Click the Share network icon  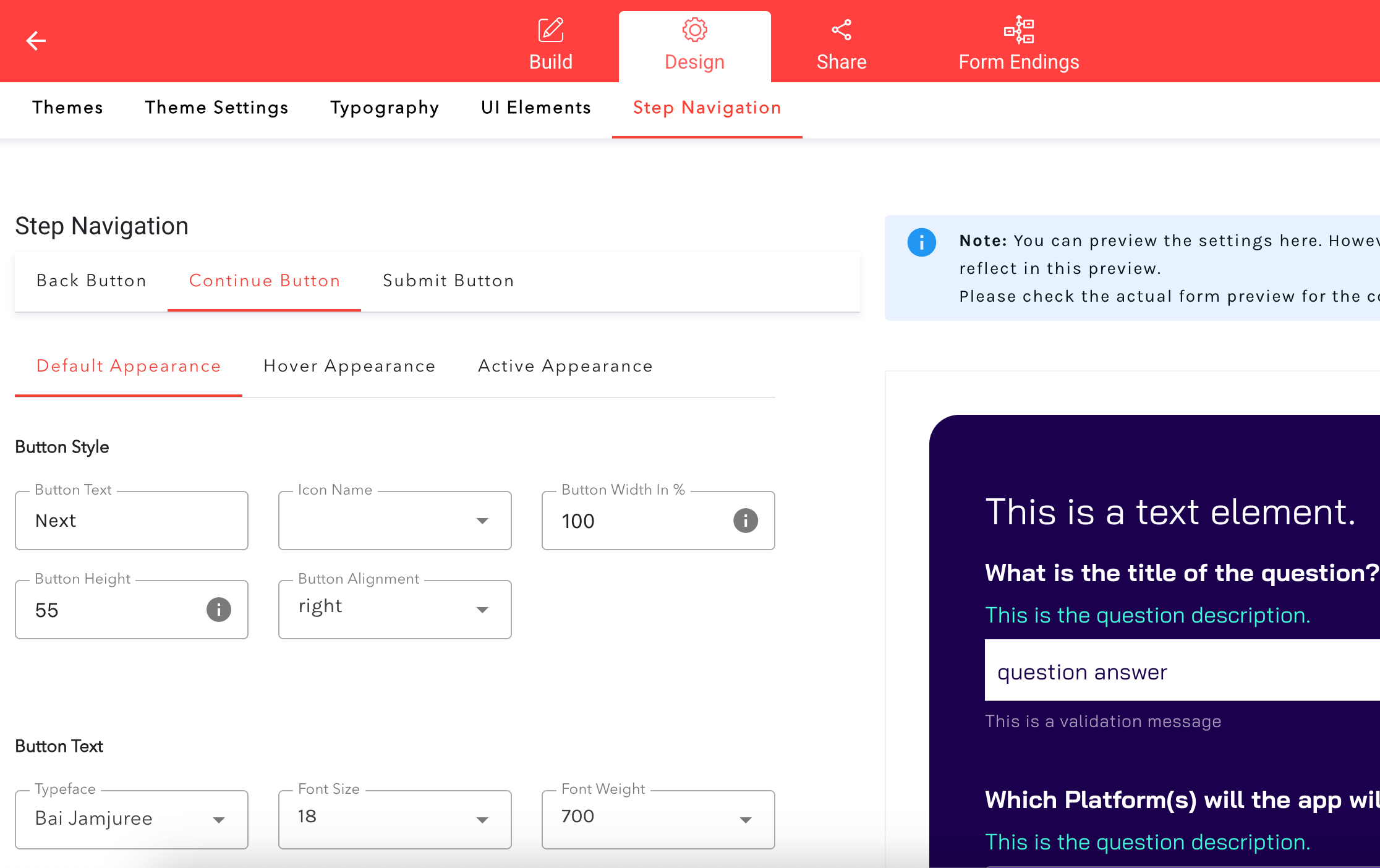(x=841, y=30)
